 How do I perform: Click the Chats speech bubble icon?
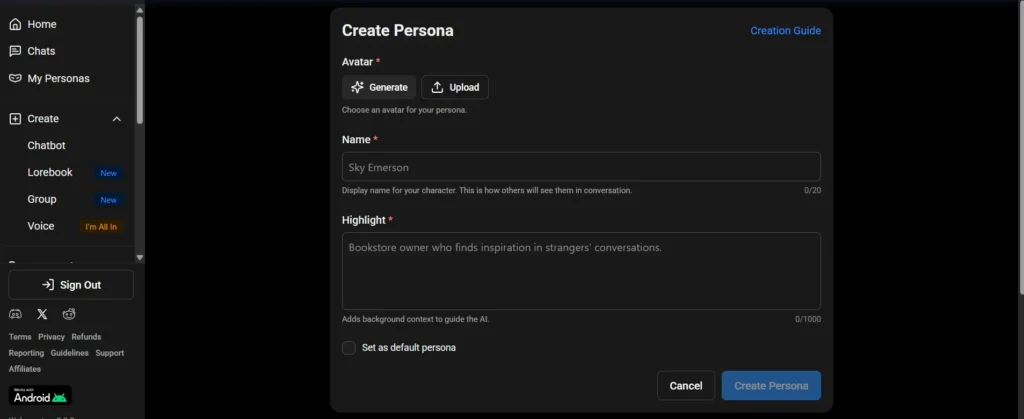click(15, 51)
